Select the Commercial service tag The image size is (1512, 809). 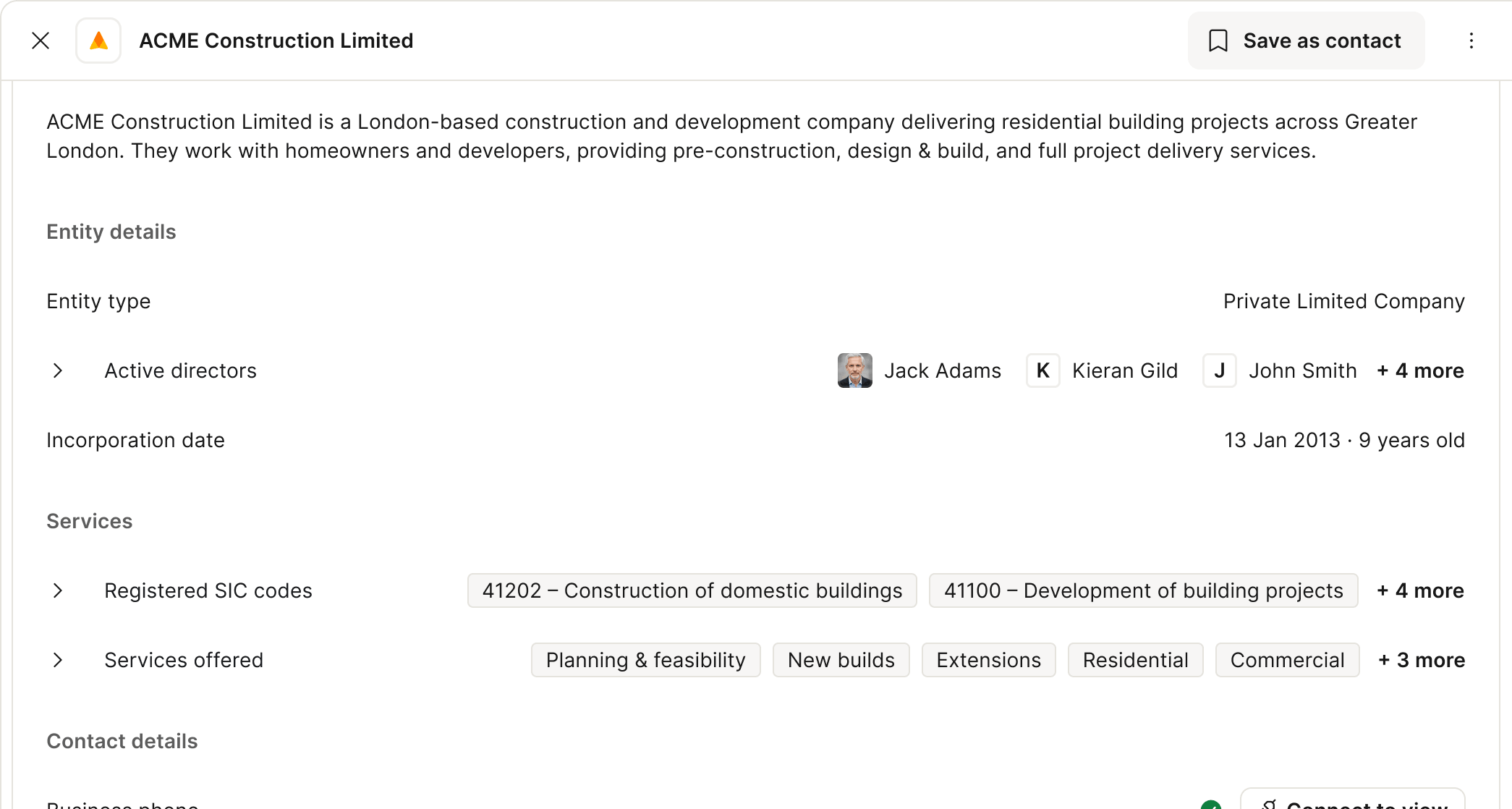[x=1287, y=660]
